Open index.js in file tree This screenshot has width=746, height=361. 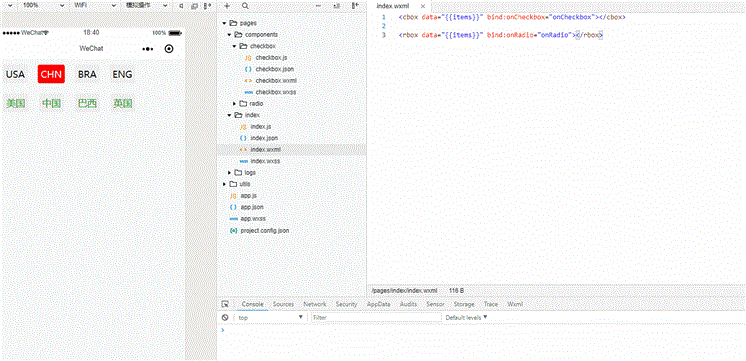tap(261, 127)
